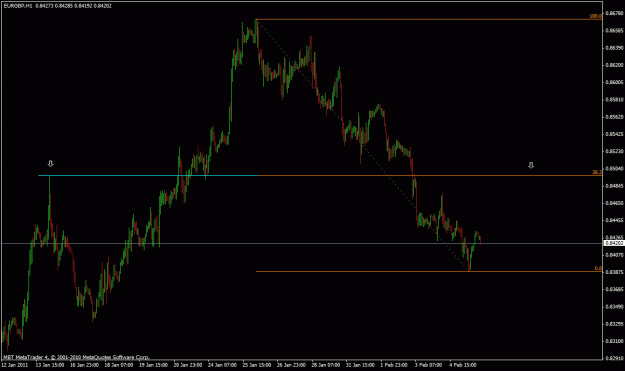
Task: Click the 28 Jan 07:00 time label
Action: [x=326, y=365]
